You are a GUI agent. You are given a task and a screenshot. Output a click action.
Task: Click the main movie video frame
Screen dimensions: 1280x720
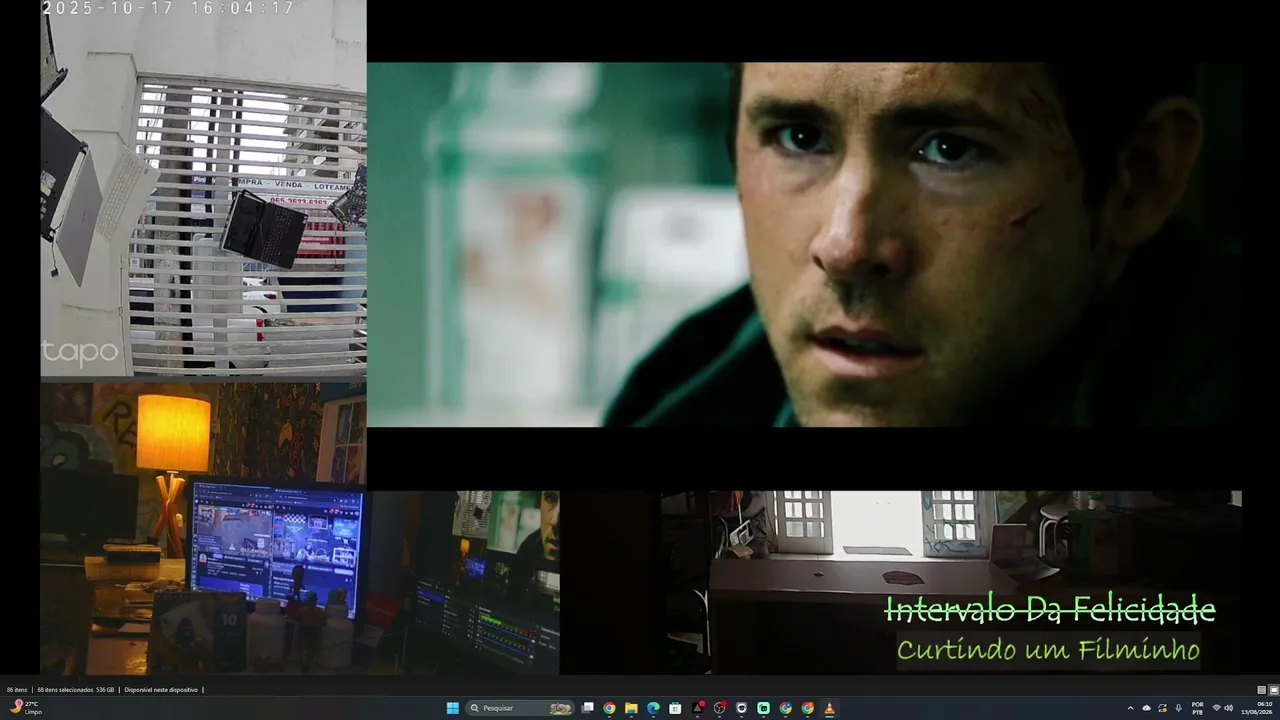[x=805, y=245]
